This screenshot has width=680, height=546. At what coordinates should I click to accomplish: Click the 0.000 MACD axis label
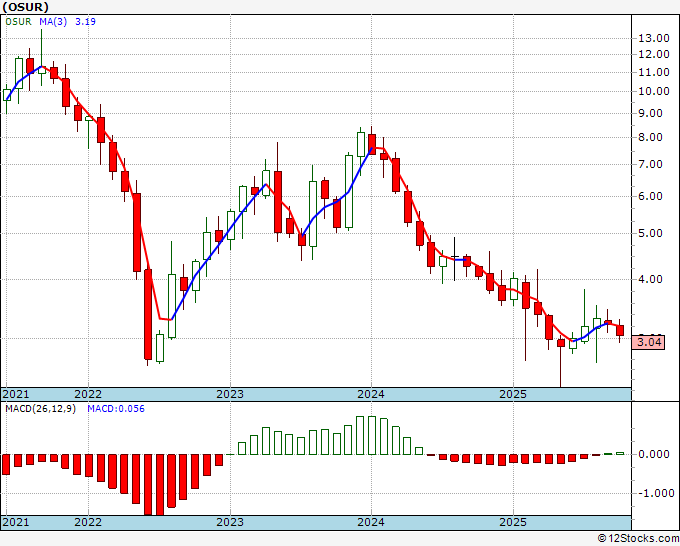(x=654, y=454)
